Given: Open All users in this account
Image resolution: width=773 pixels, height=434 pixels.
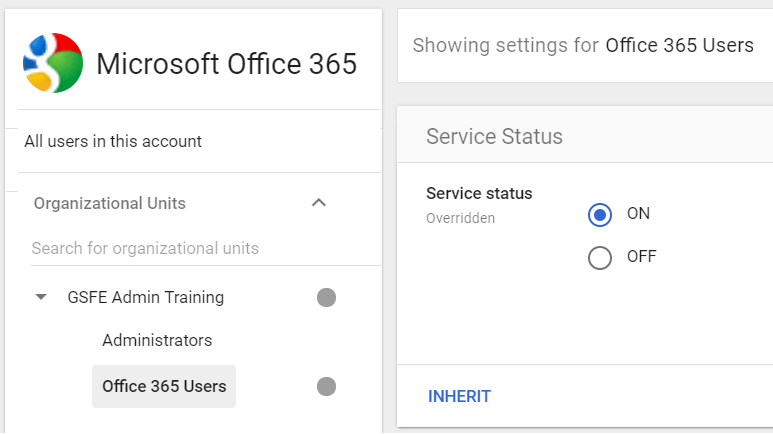Looking at the screenshot, I should (x=113, y=141).
